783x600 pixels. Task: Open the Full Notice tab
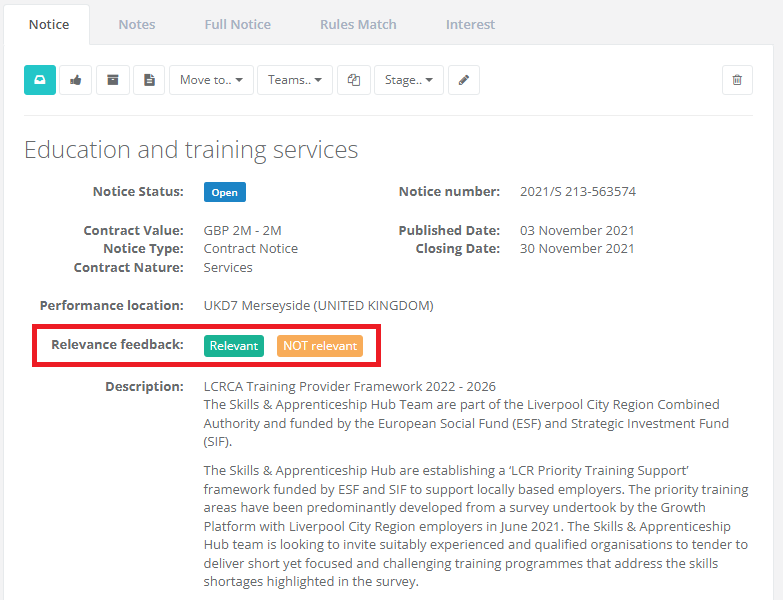pyautogui.click(x=237, y=24)
